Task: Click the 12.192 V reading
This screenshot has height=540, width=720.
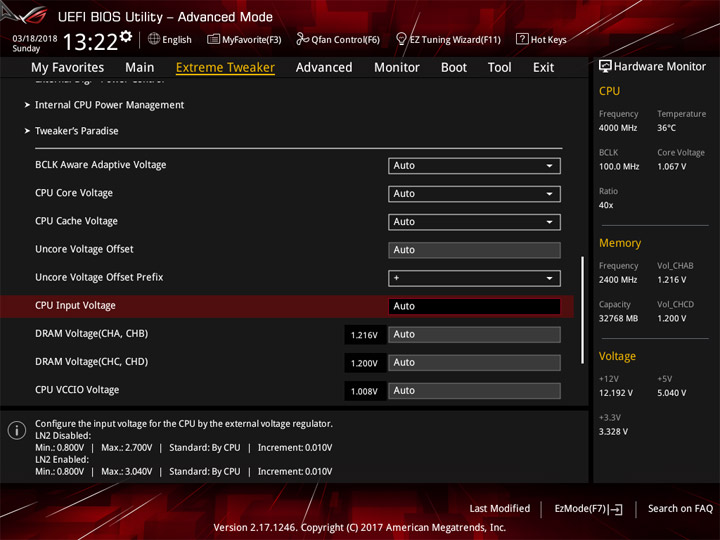Action: pos(615,393)
